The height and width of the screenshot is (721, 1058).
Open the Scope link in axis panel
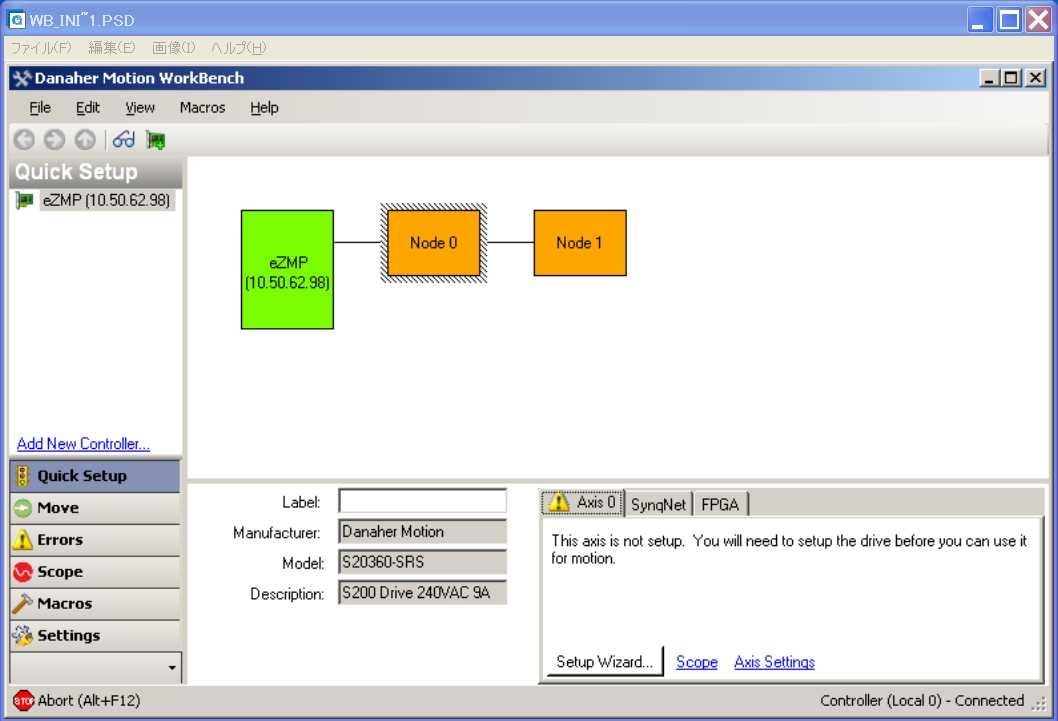696,662
